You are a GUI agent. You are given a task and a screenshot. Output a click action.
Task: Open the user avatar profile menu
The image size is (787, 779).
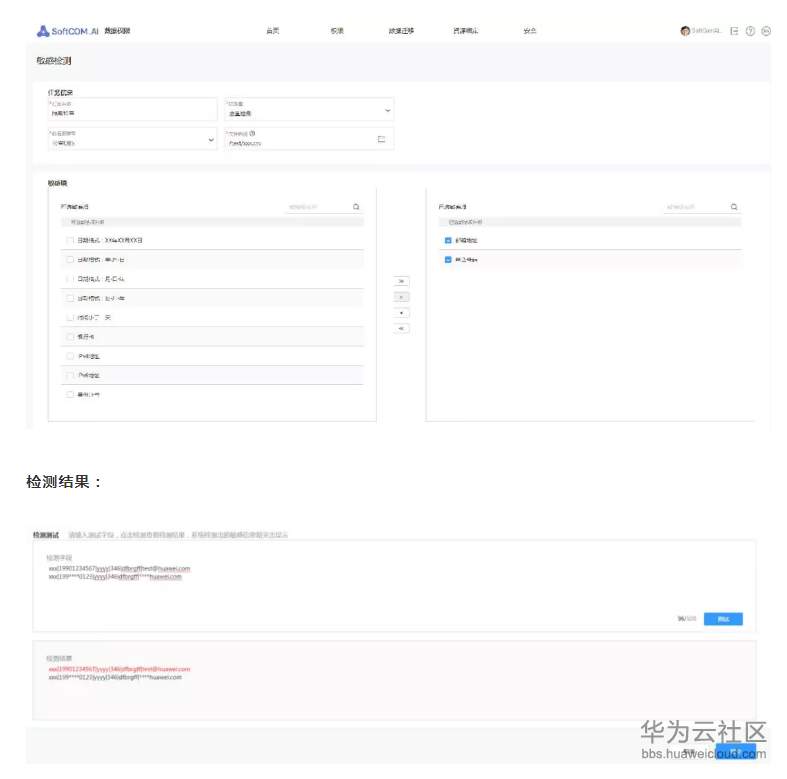(685, 31)
